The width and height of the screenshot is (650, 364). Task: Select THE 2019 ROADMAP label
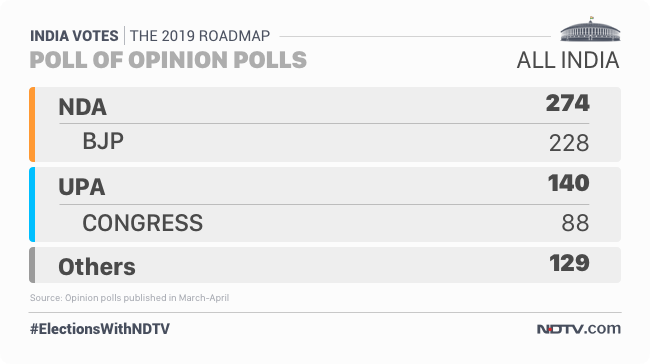[200, 36]
